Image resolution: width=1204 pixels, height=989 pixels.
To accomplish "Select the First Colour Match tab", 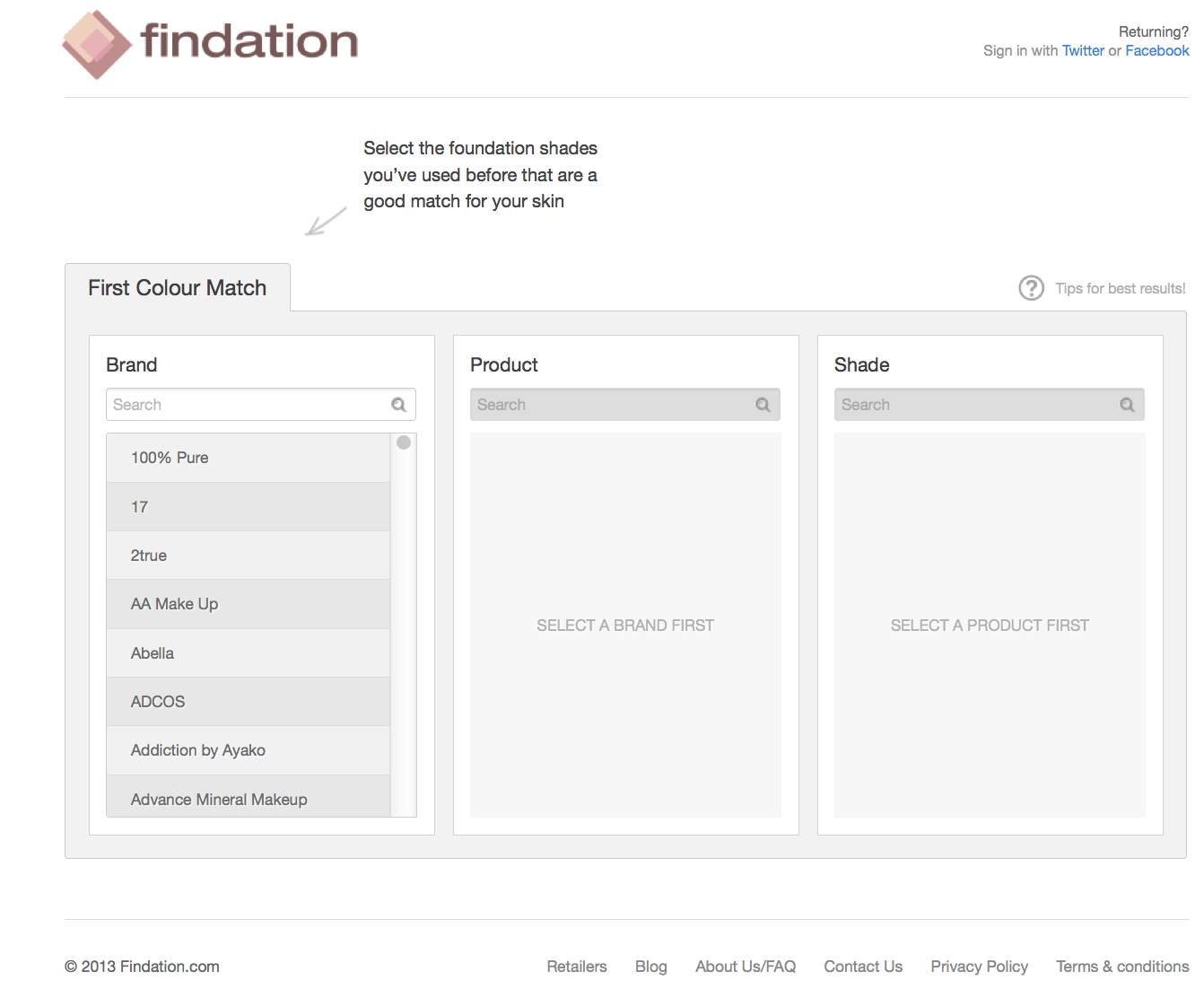I will [178, 287].
